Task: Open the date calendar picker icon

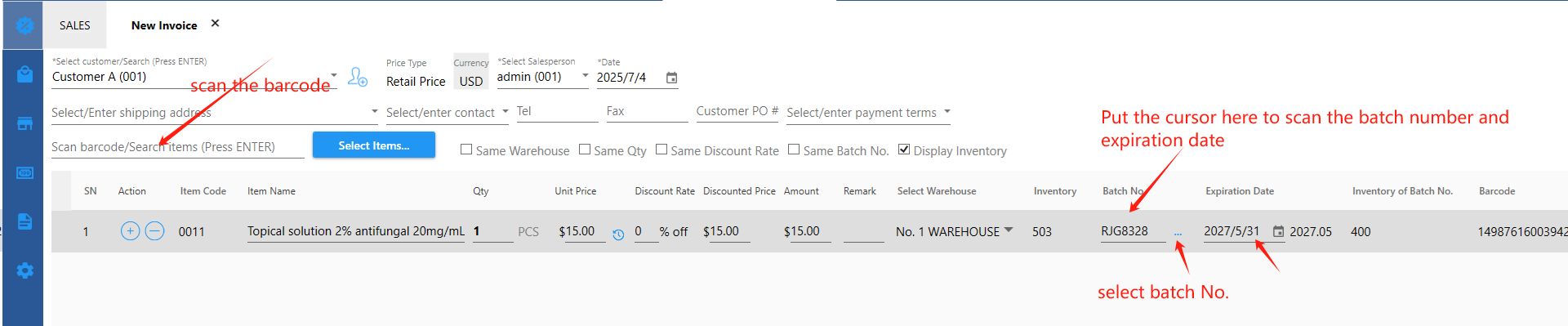Action: tap(671, 78)
